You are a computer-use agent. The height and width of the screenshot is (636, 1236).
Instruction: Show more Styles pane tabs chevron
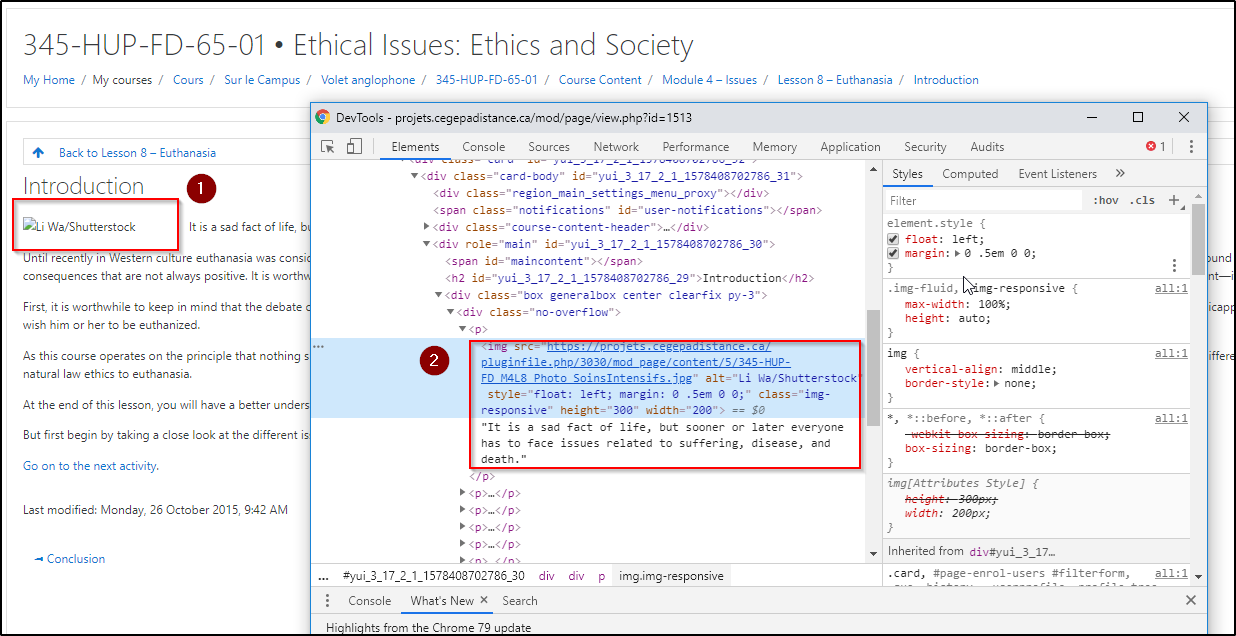coord(1120,174)
